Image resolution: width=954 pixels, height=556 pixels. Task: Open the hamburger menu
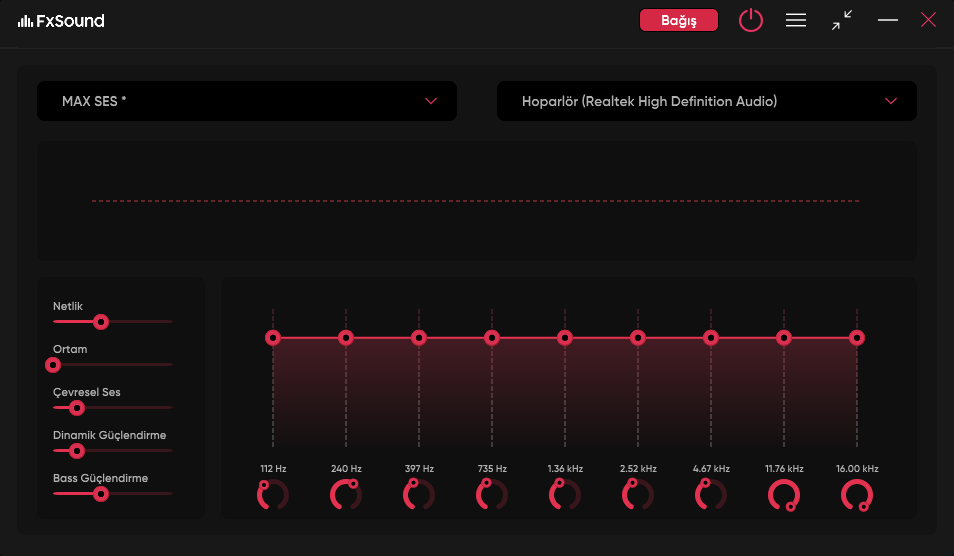(796, 20)
